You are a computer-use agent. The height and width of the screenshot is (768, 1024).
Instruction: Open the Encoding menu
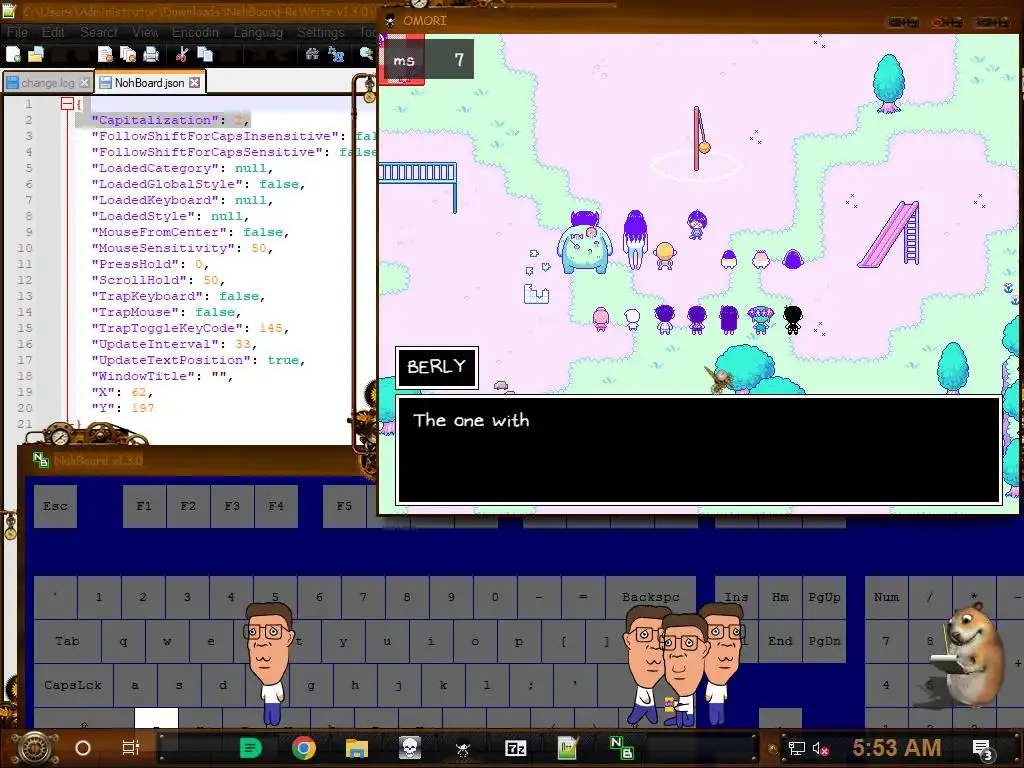195,33
